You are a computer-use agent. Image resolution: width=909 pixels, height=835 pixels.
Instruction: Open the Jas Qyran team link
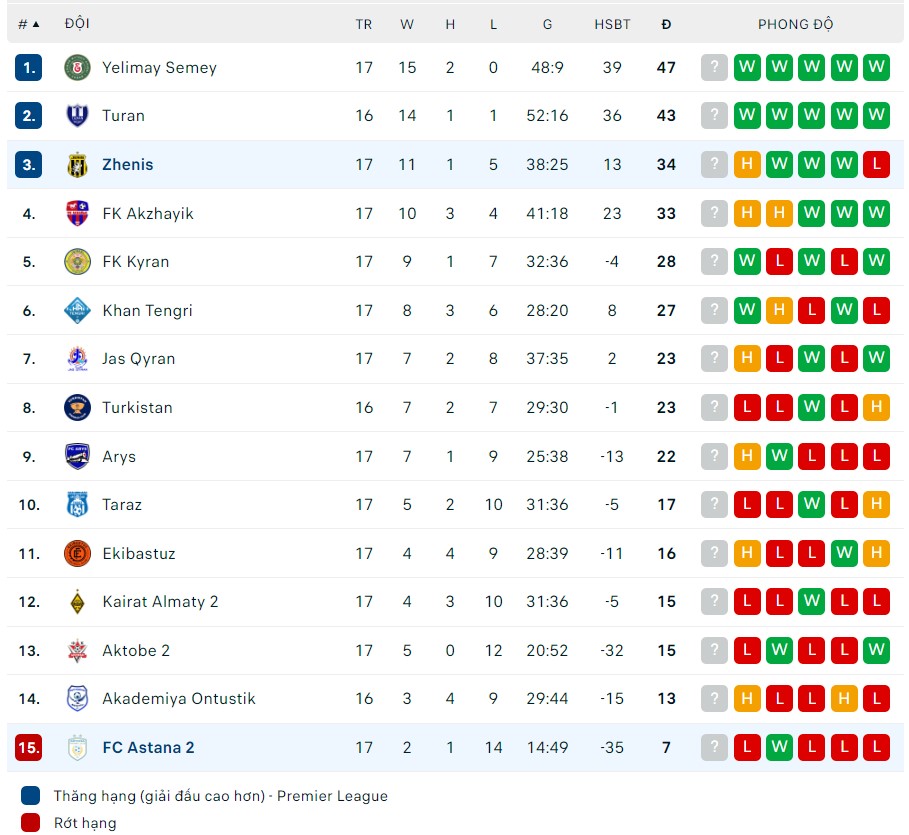click(x=138, y=359)
